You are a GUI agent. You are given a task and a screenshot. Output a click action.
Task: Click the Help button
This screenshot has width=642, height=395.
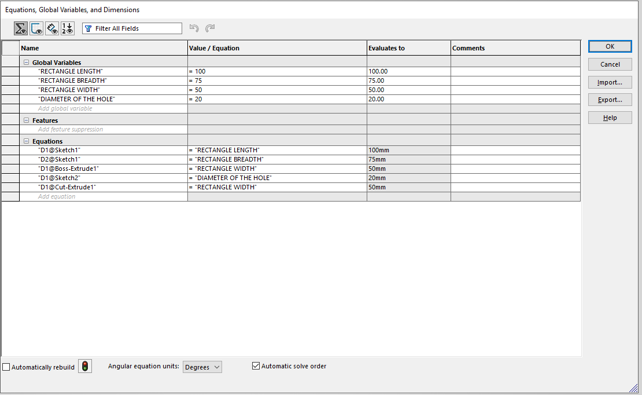coord(610,117)
